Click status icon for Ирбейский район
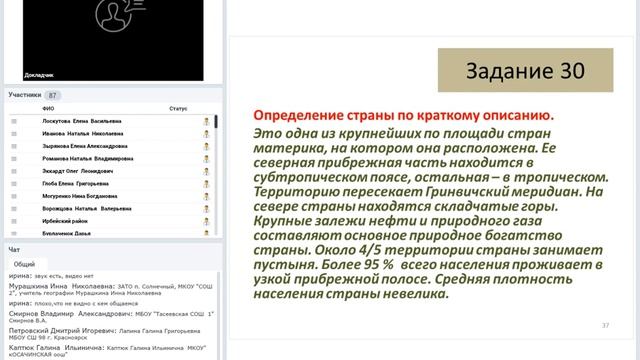This screenshot has width=640, height=360. coord(206,221)
